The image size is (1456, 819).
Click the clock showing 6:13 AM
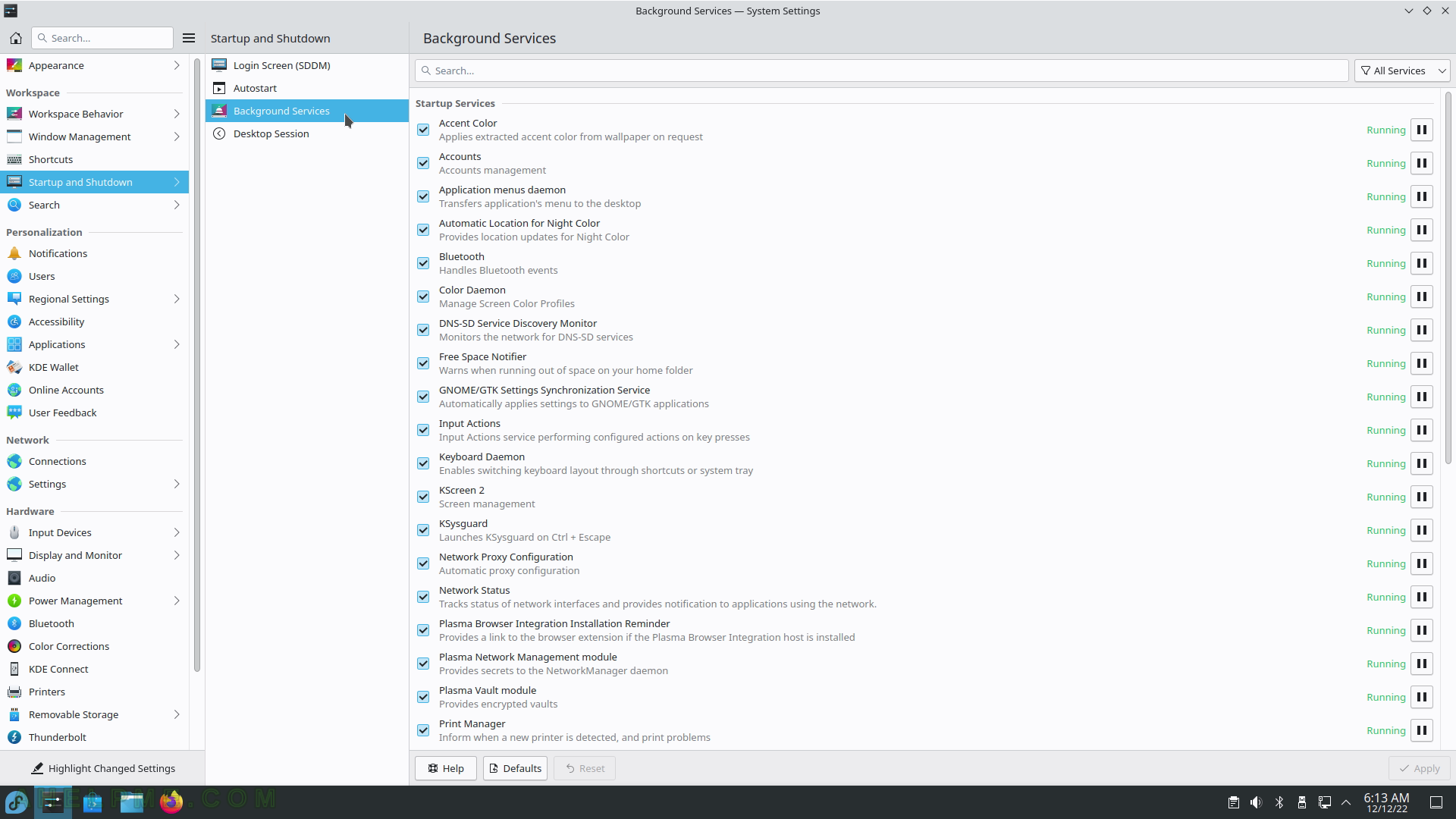(1386, 802)
